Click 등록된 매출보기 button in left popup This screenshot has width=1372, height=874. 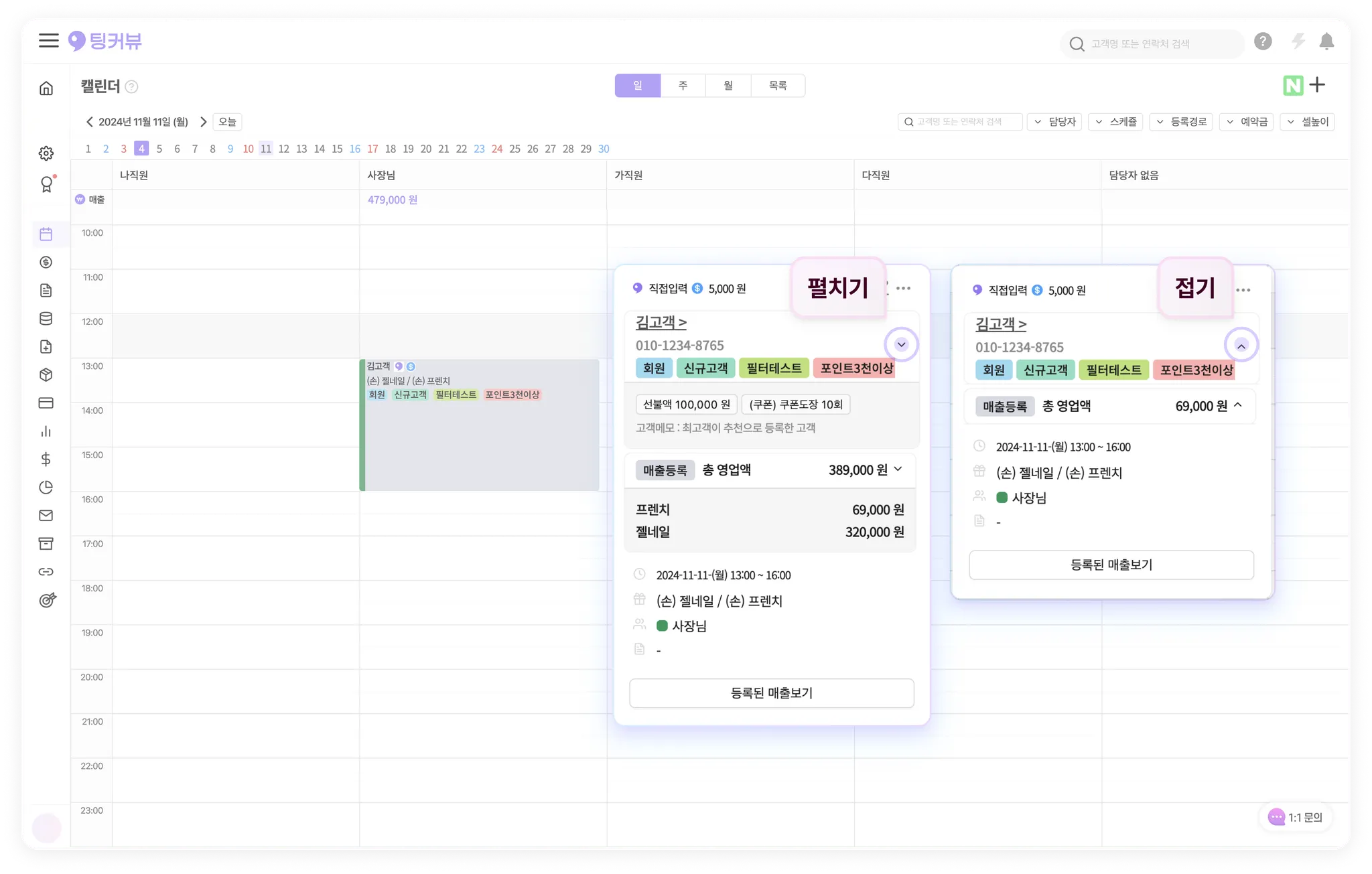[771, 693]
